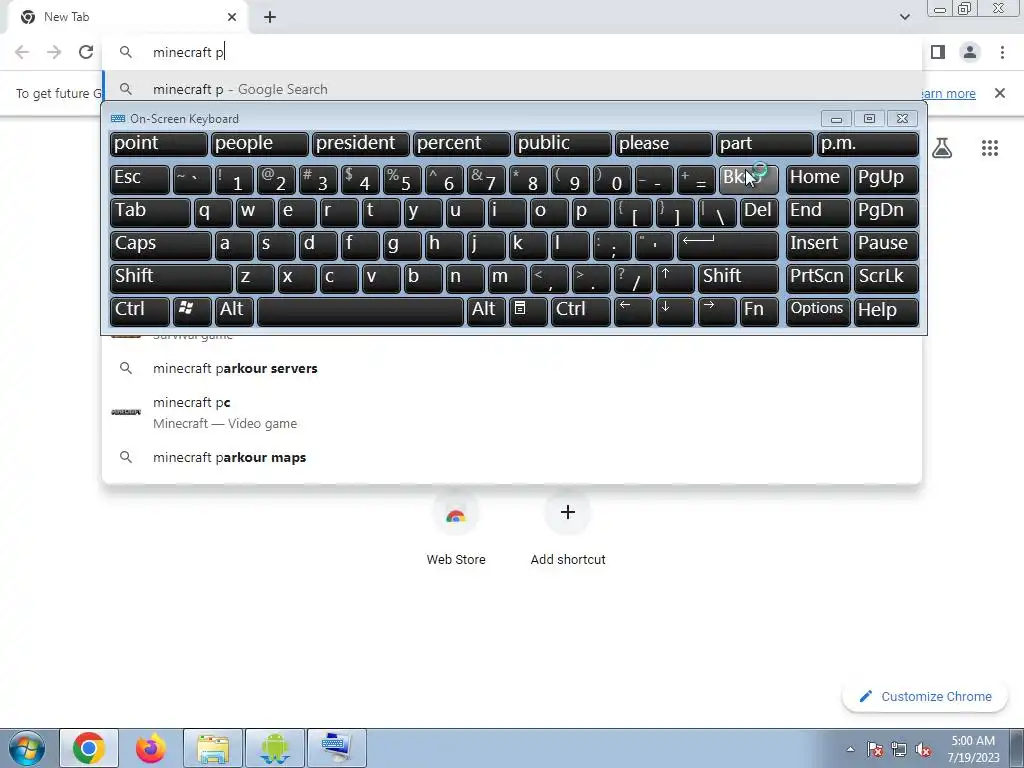Click the on-screen Enter key
1024x768 pixels.
[x=728, y=245]
